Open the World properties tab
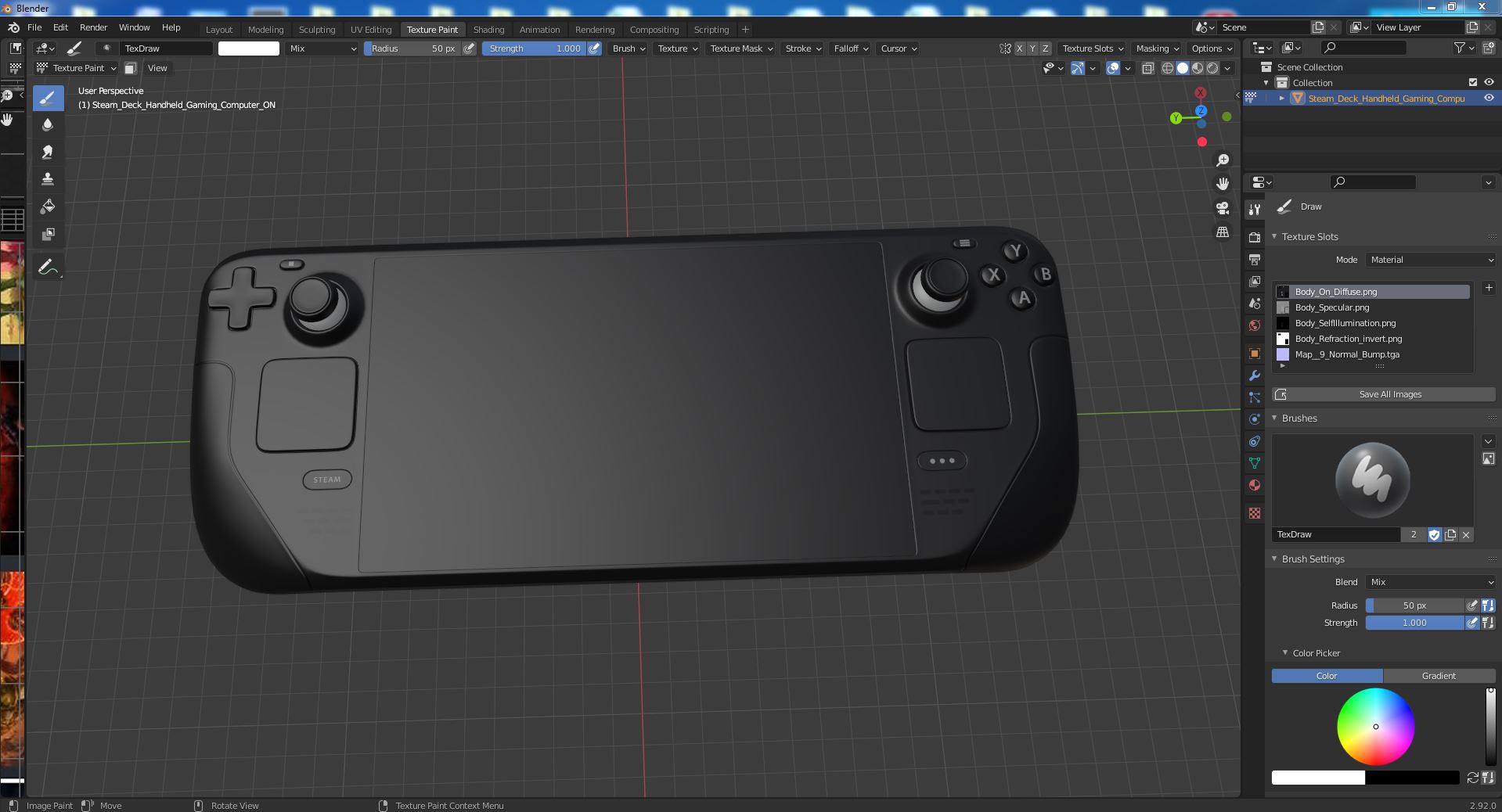 coord(1255,325)
